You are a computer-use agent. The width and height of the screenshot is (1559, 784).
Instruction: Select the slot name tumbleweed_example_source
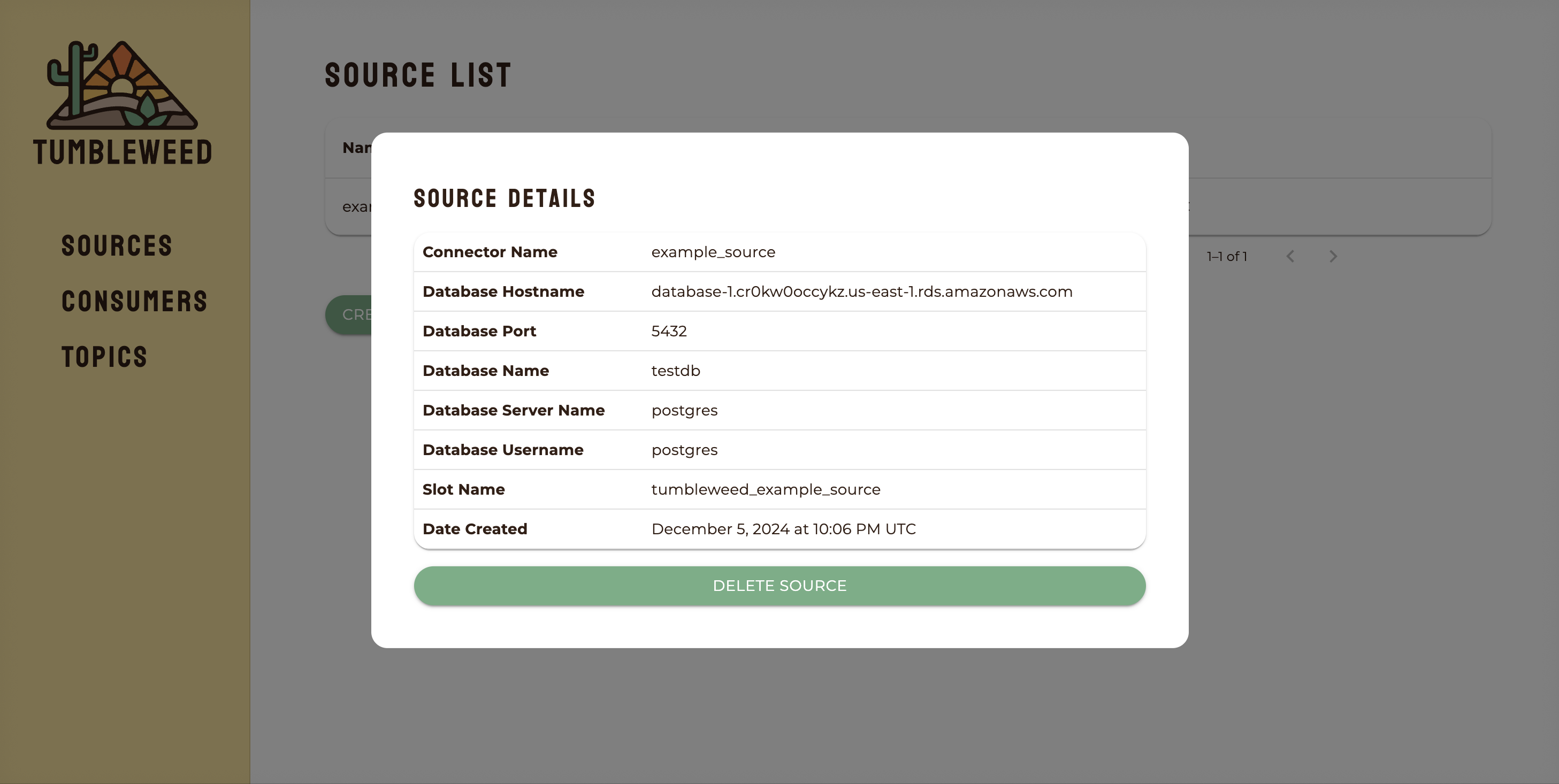pos(766,489)
